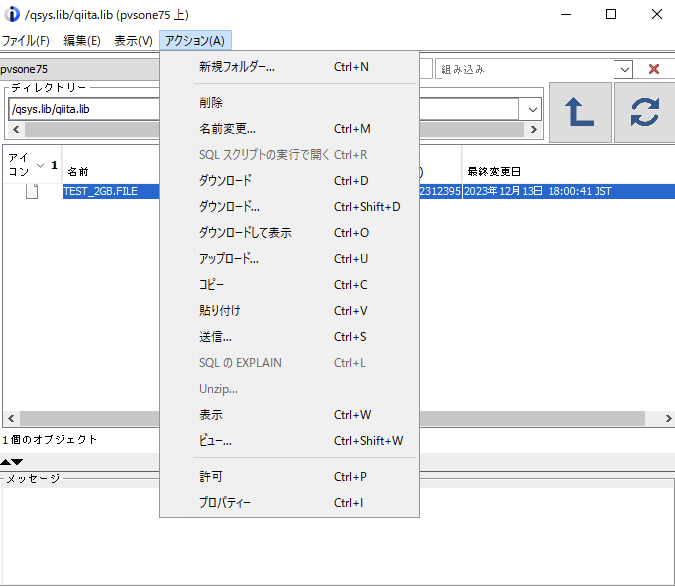Open the 表示(V) menu
Screen dimensions: 675x587
point(133,40)
